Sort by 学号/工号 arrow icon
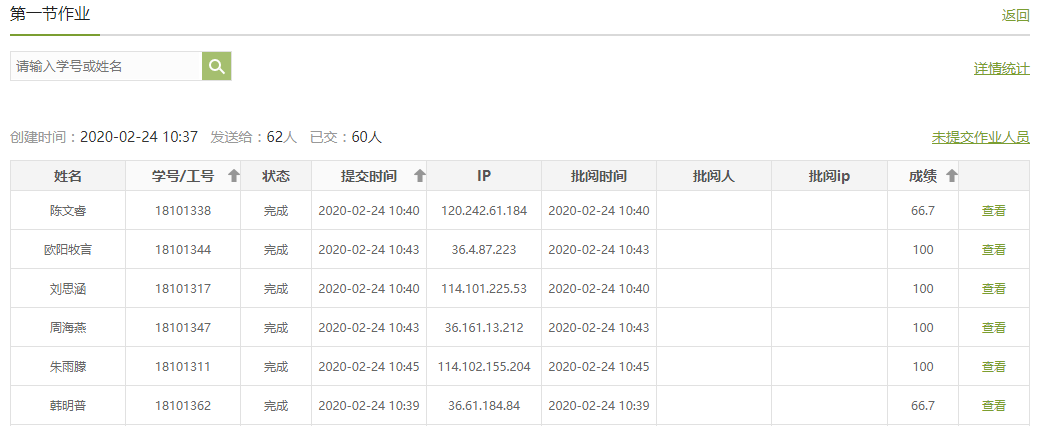 (x=234, y=176)
